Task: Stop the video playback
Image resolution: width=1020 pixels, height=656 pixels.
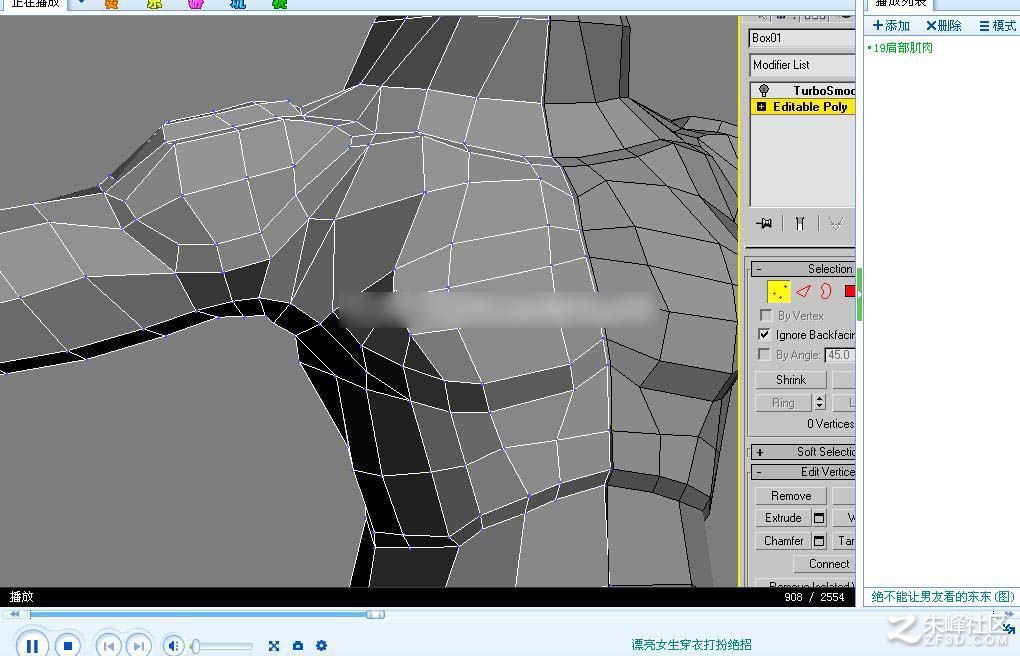Action: tap(68, 646)
